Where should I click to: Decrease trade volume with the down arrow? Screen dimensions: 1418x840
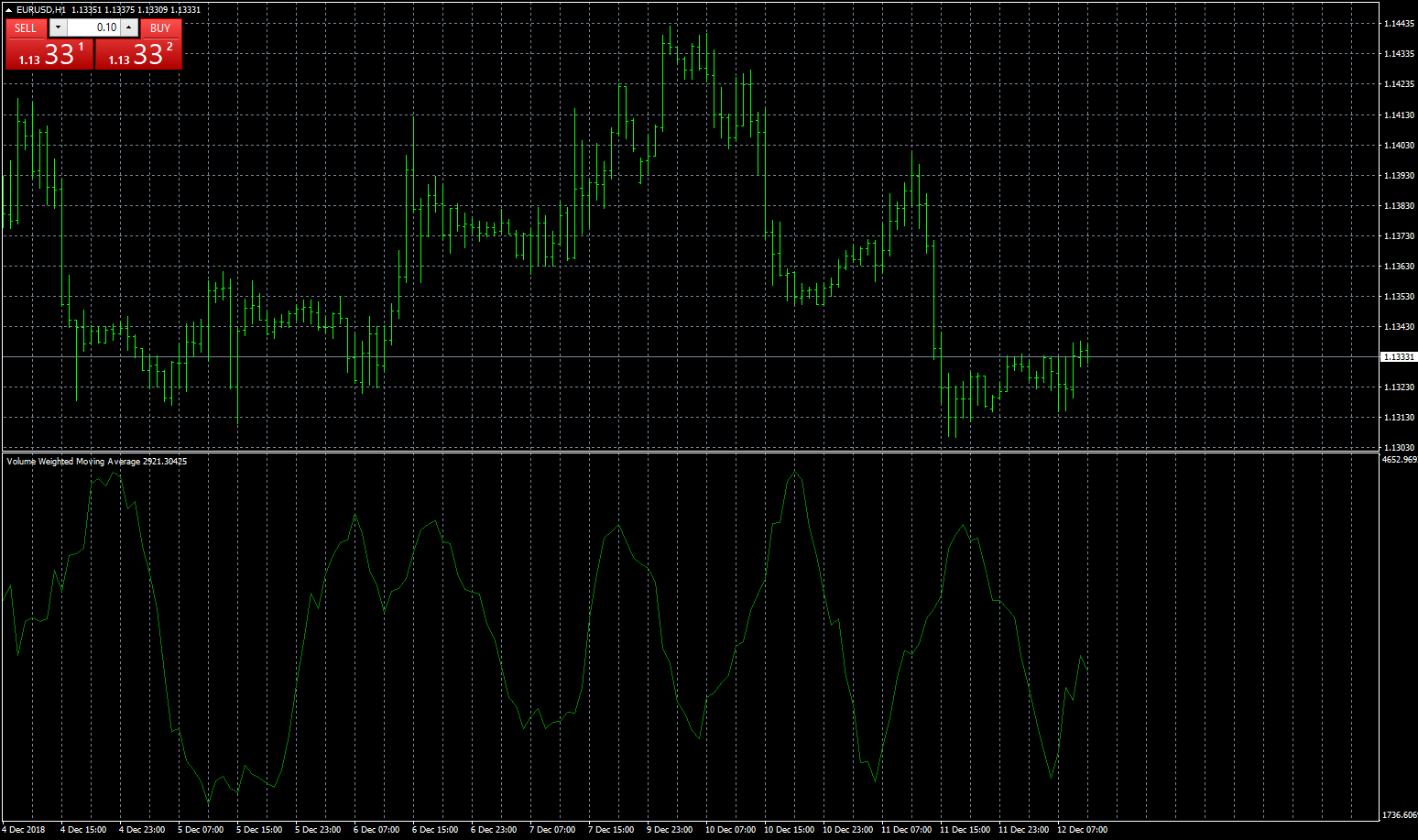pos(58,27)
